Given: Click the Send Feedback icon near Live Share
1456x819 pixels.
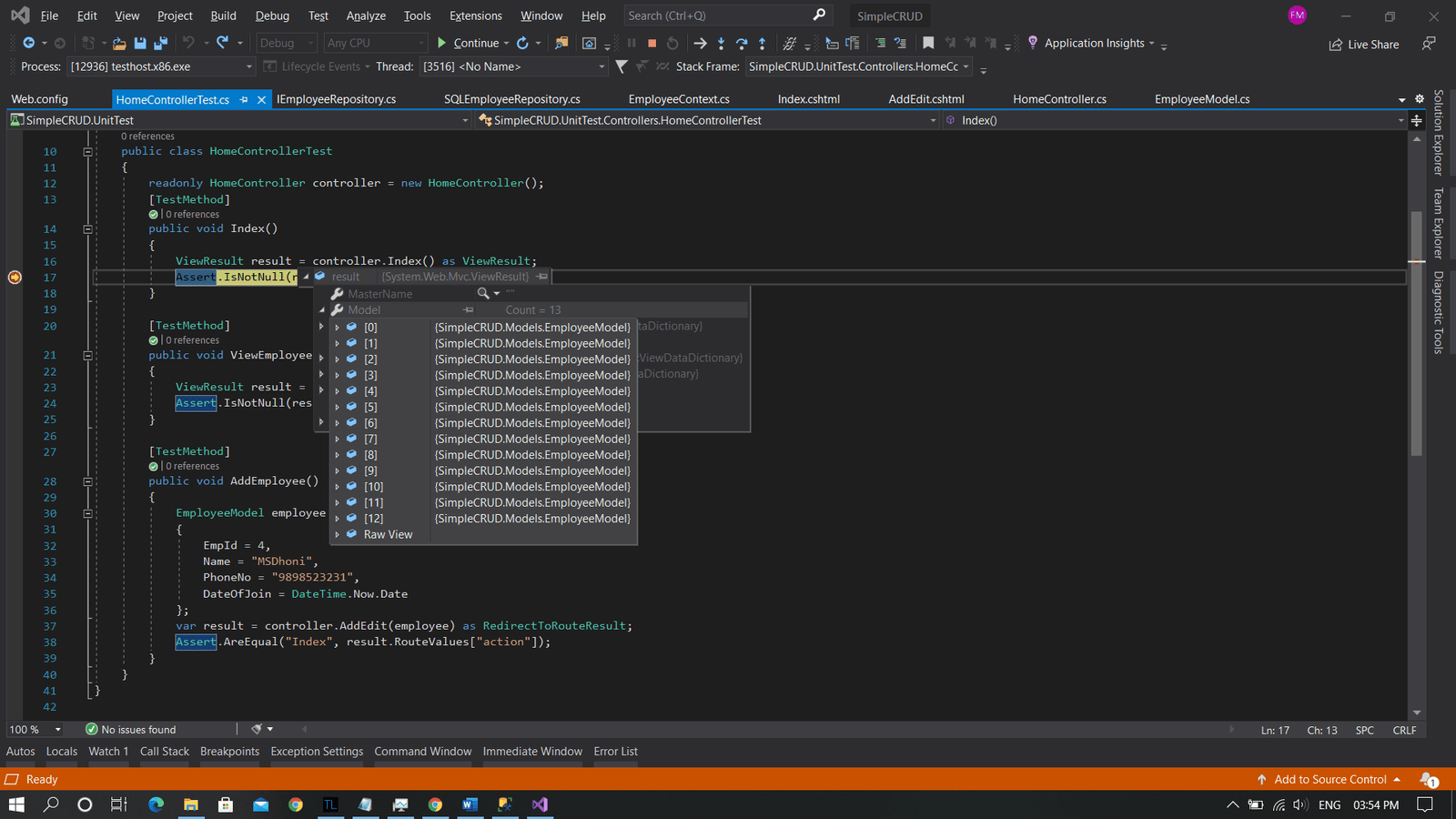Looking at the screenshot, I should coord(1429,44).
